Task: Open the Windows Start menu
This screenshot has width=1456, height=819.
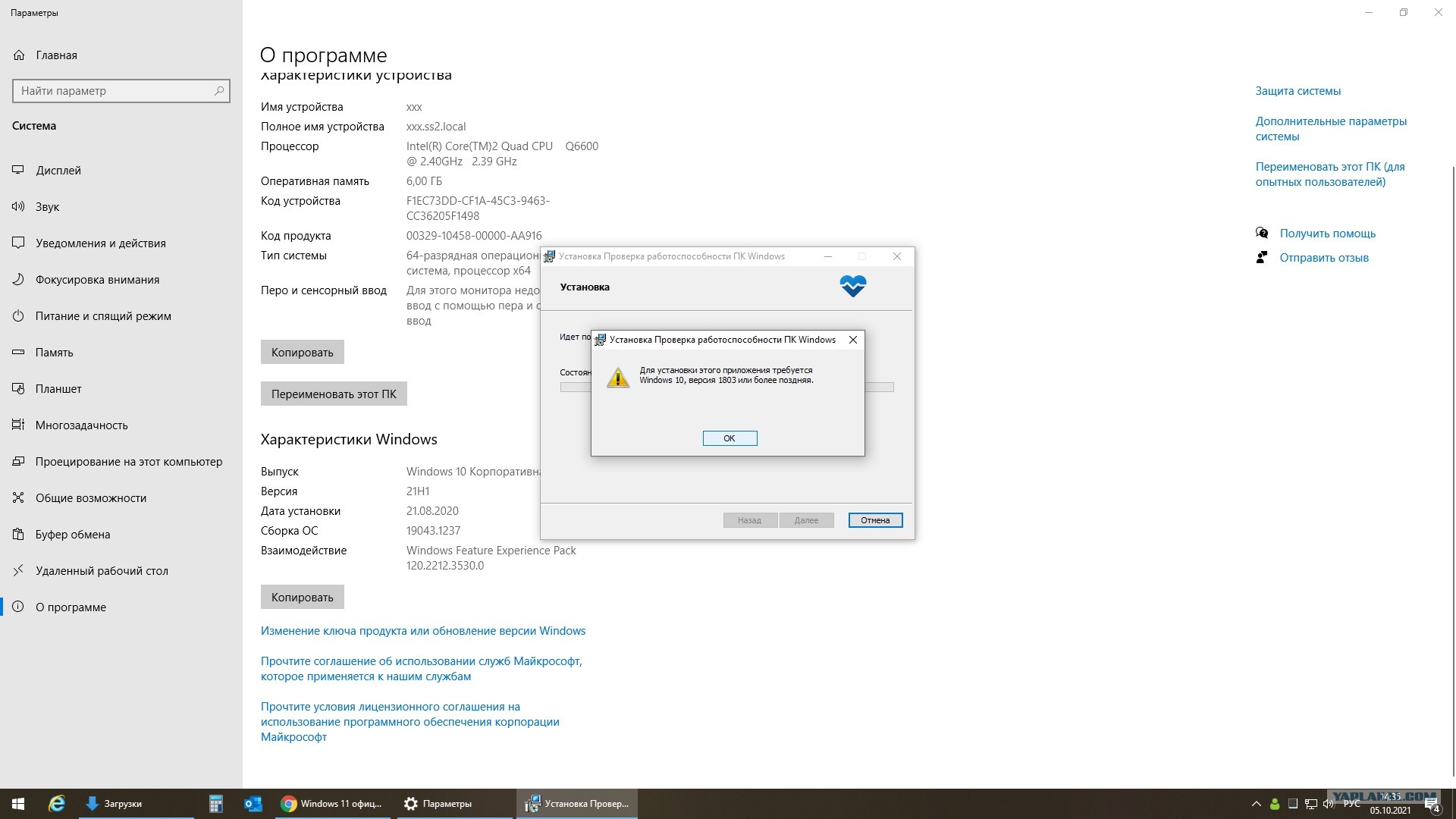Action: (18, 804)
